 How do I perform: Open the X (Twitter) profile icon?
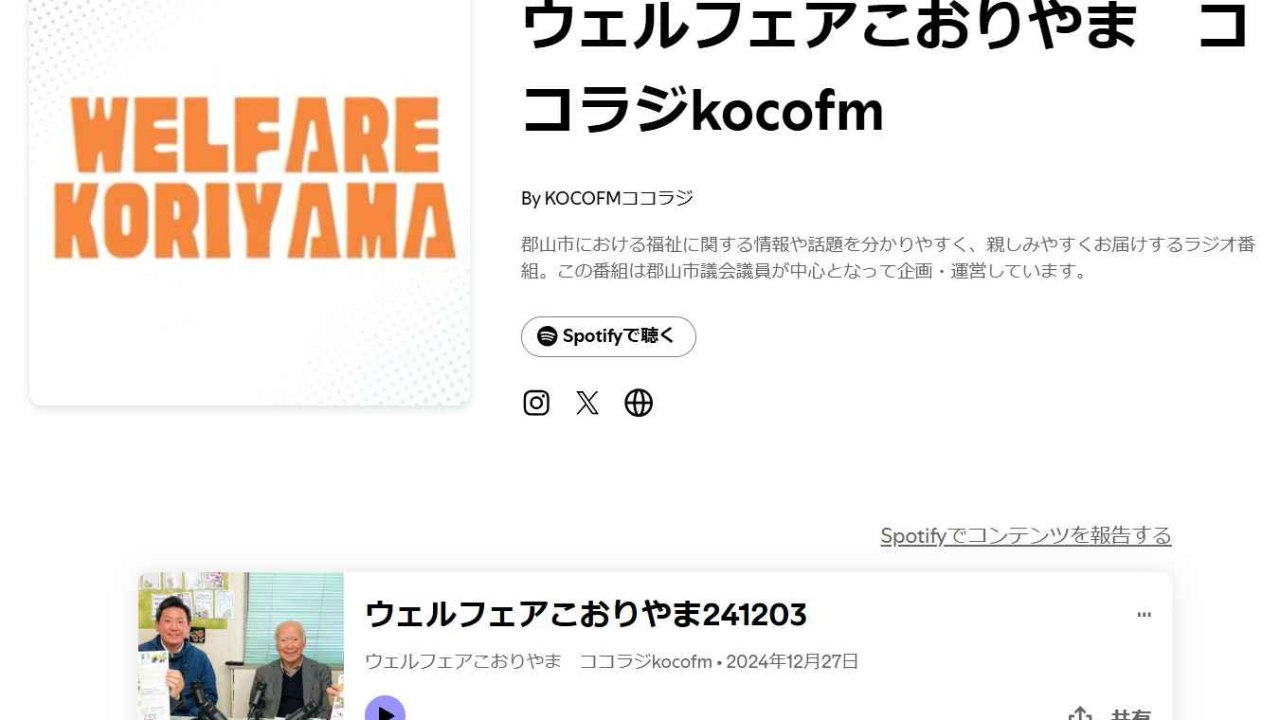pos(588,403)
